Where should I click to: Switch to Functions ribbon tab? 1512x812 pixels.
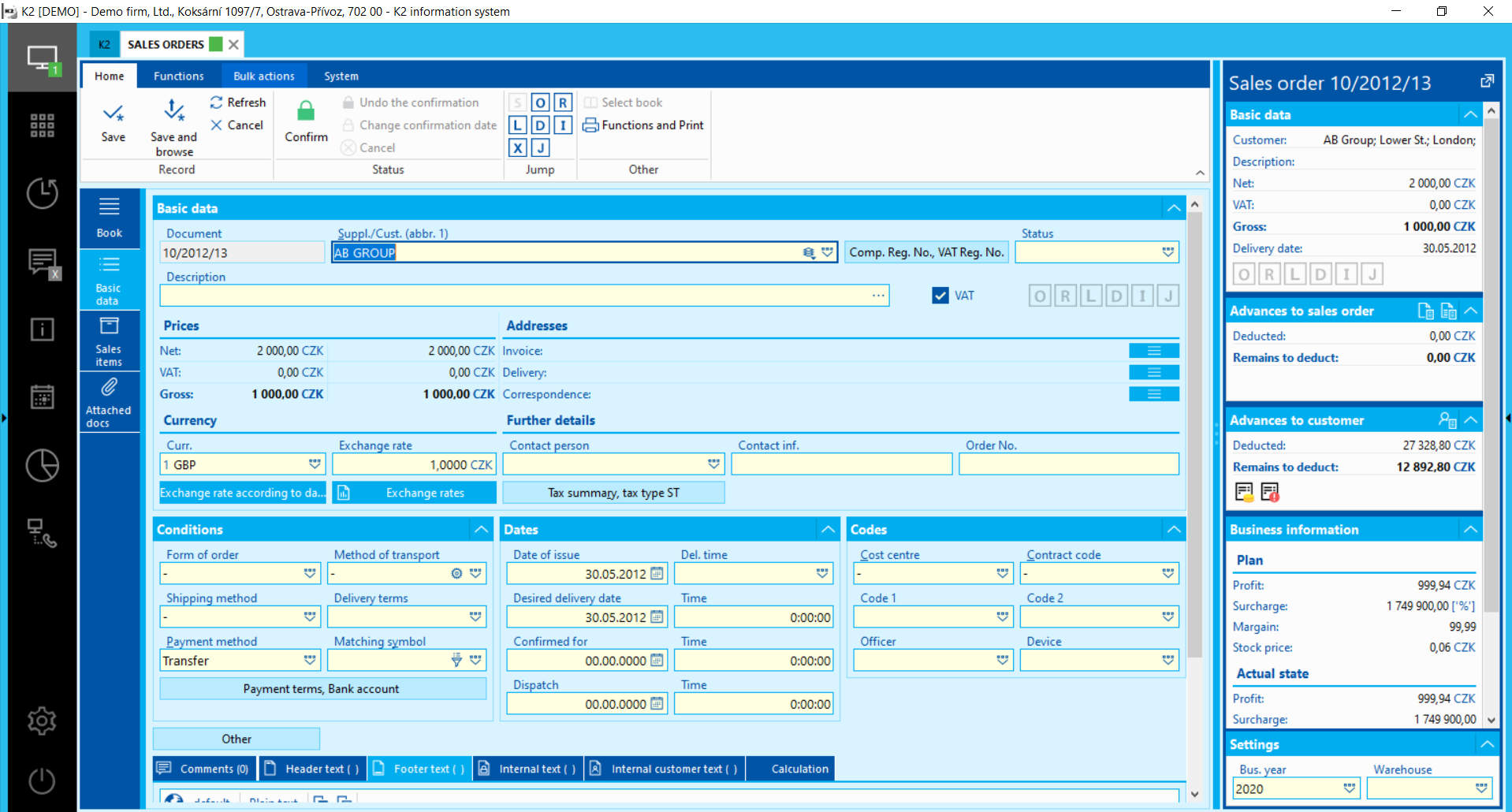pyautogui.click(x=179, y=76)
